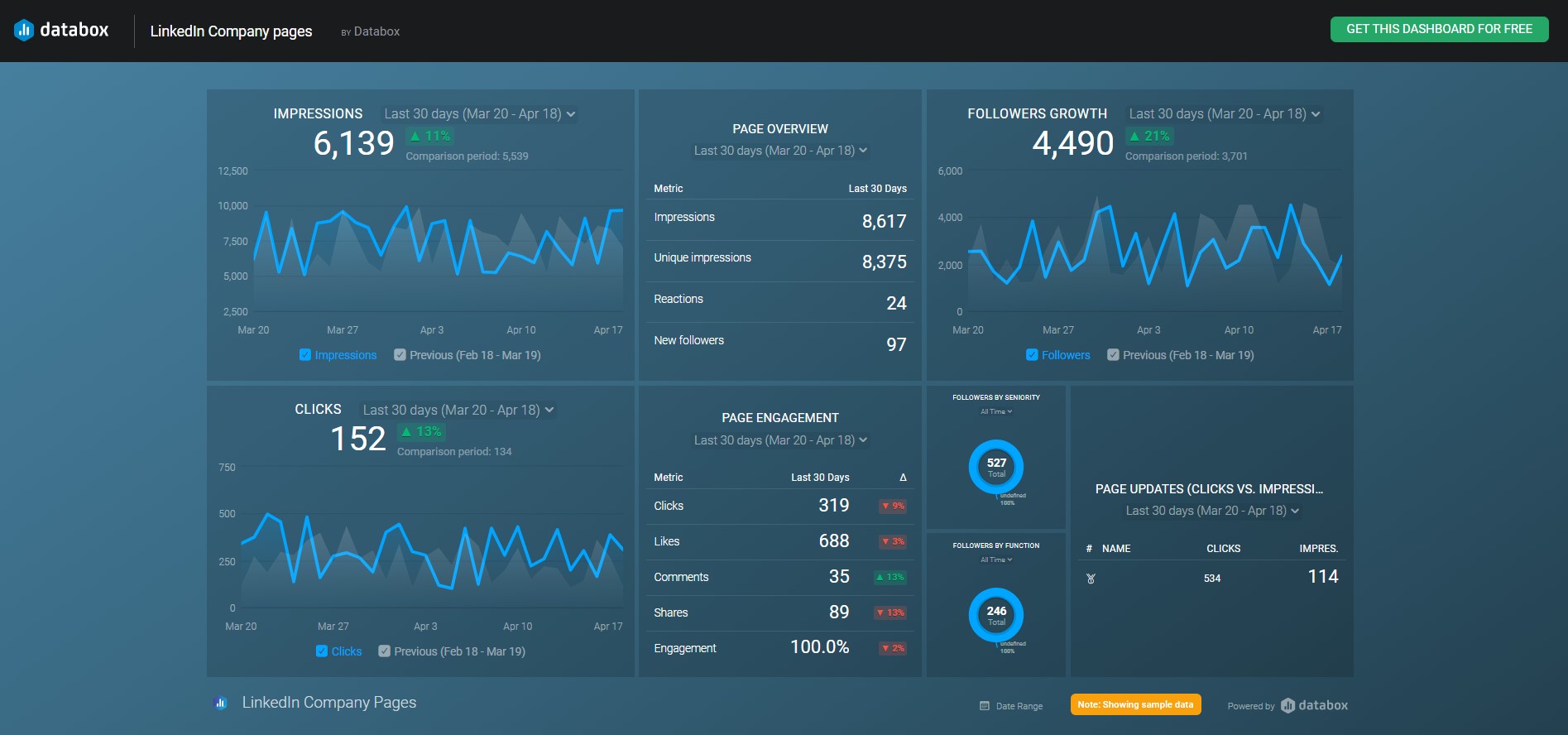Click the CLICKS column header in Page Updates
1568x735 pixels.
point(1224,549)
